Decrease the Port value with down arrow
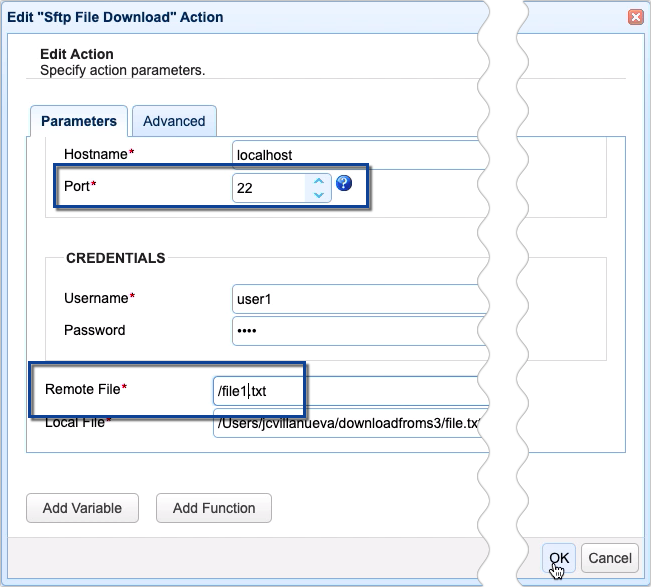 (318, 194)
